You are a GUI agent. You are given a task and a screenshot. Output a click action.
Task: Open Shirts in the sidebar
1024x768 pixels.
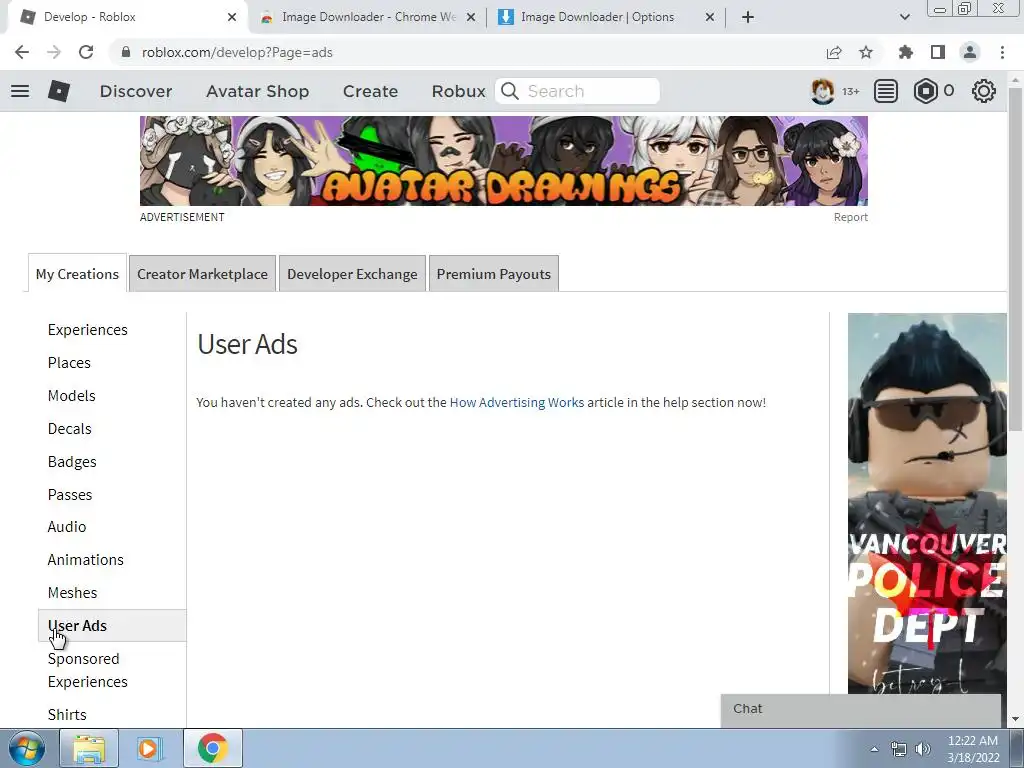click(x=67, y=714)
